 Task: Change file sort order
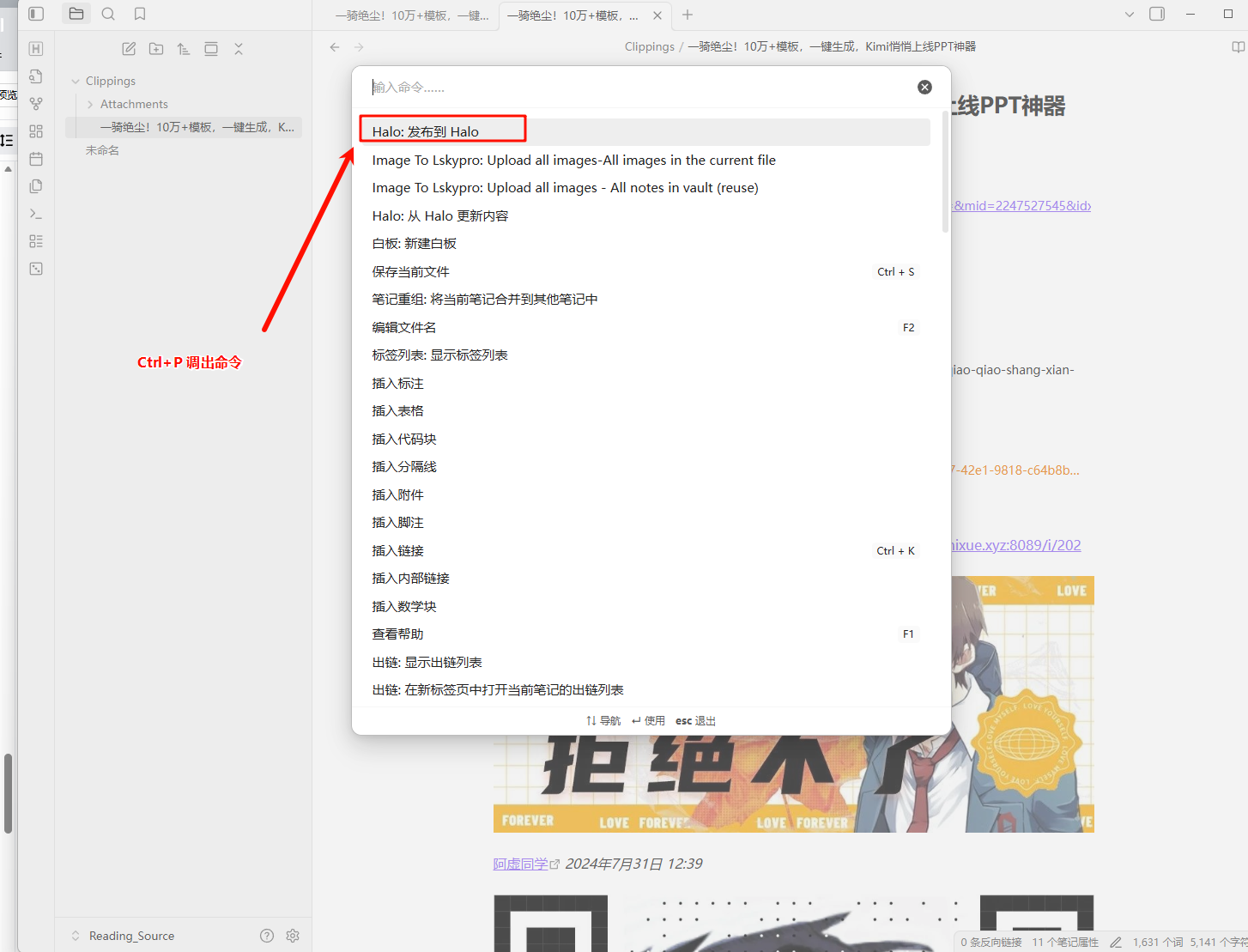pyautogui.click(x=184, y=49)
